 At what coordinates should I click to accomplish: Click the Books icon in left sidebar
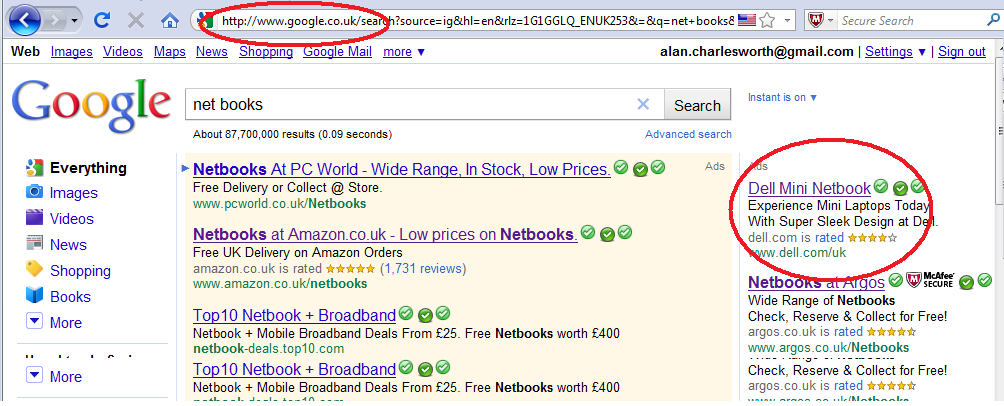(35, 296)
